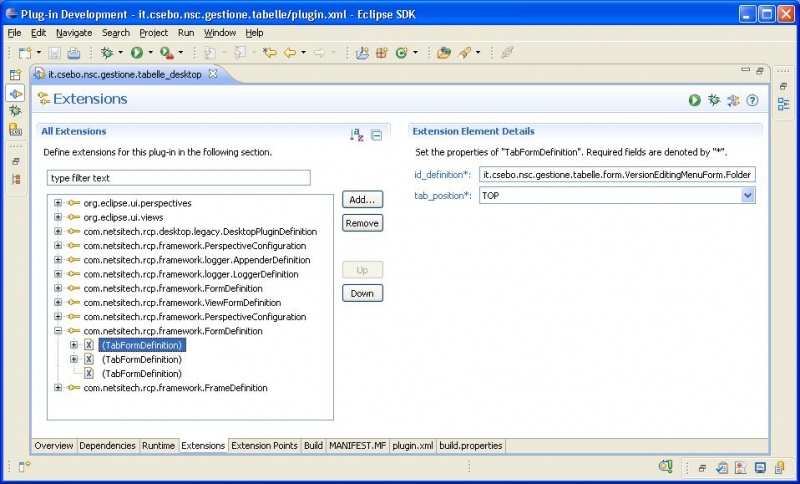
Task: Expand the org.eclipse.ui.perspectives node
Action: coord(58,203)
